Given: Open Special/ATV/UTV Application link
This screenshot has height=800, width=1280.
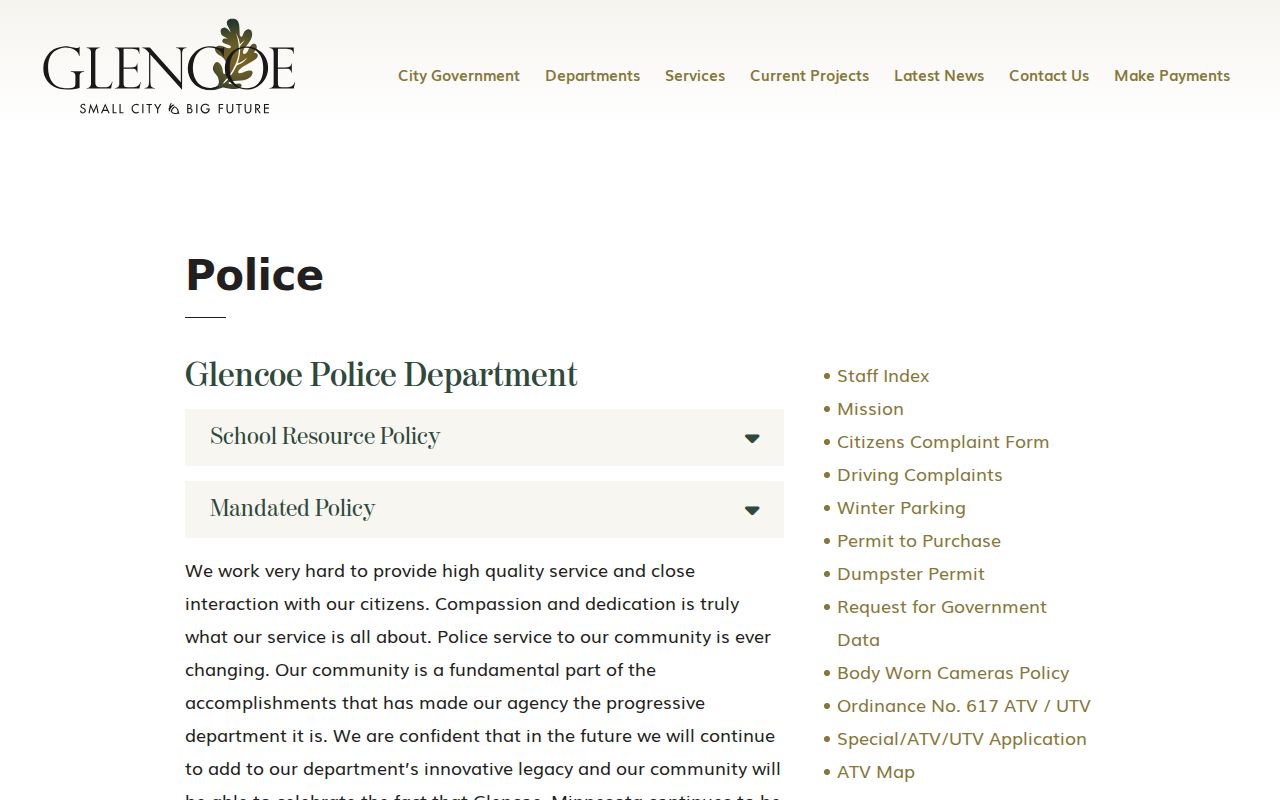Looking at the screenshot, I should coord(962,739).
